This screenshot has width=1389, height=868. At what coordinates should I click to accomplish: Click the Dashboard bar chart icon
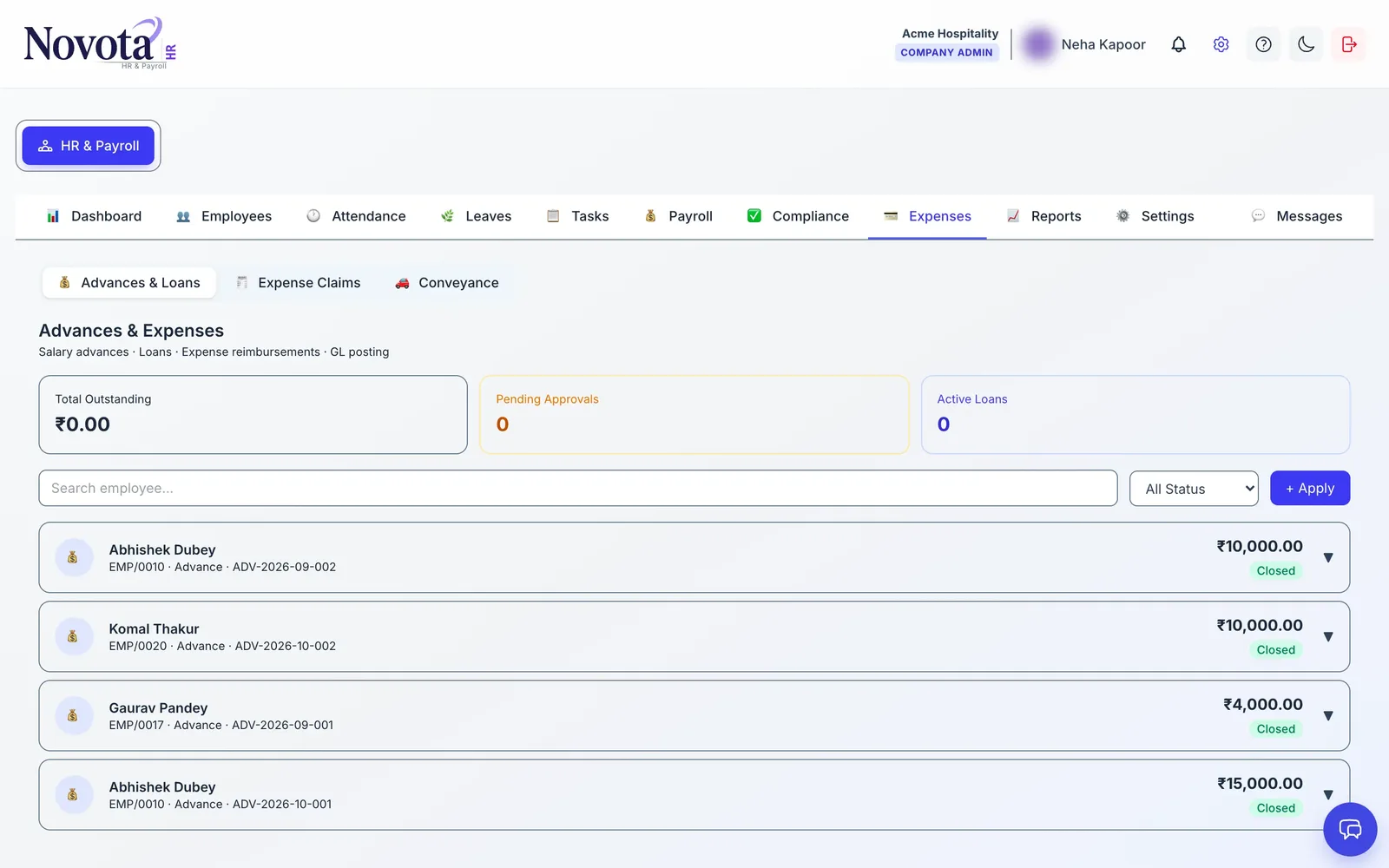pos(53,216)
